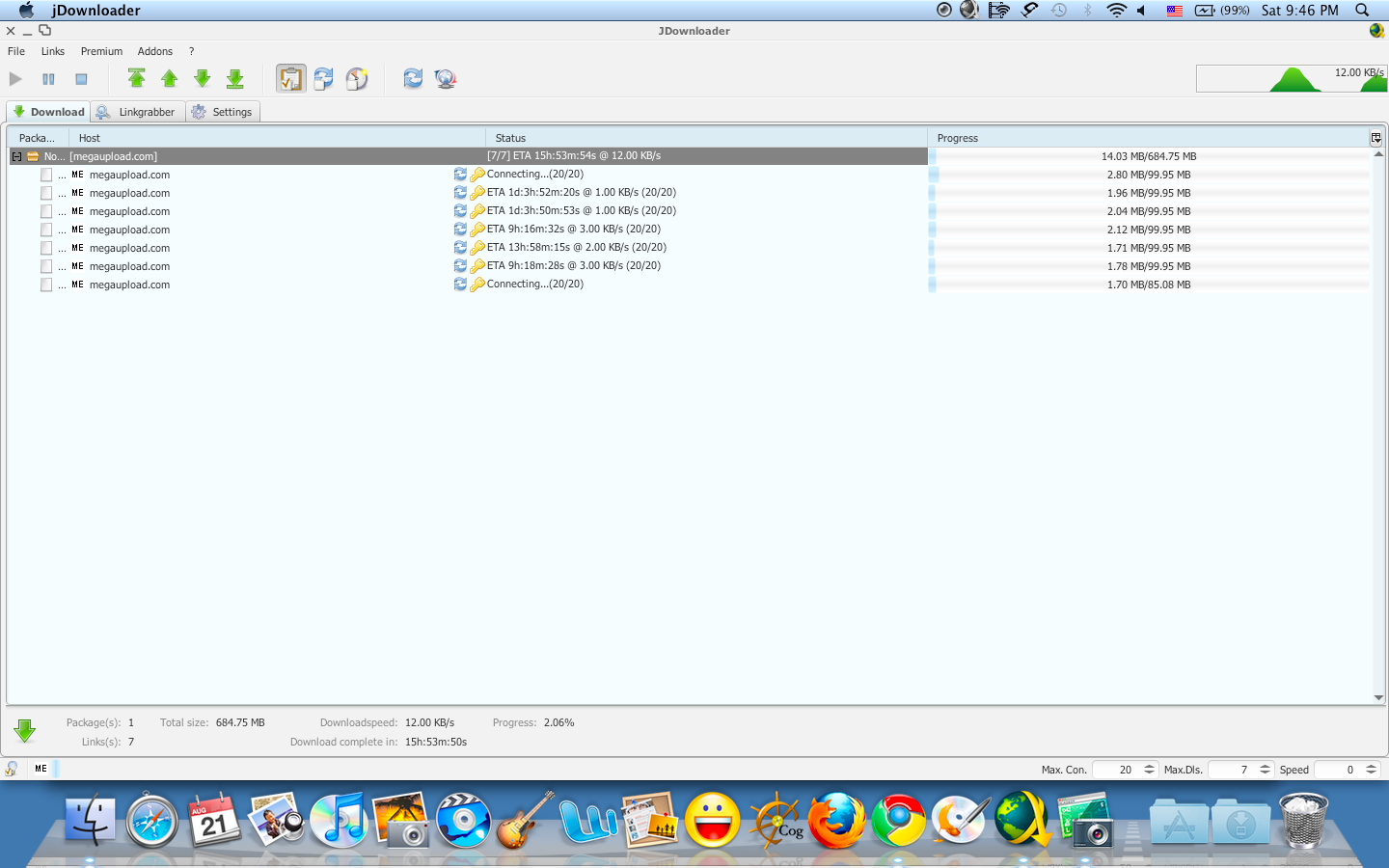Toggle automatic reconnect in the toolbar
The width and height of the screenshot is (1389, 868).
[x=324, y=78]
